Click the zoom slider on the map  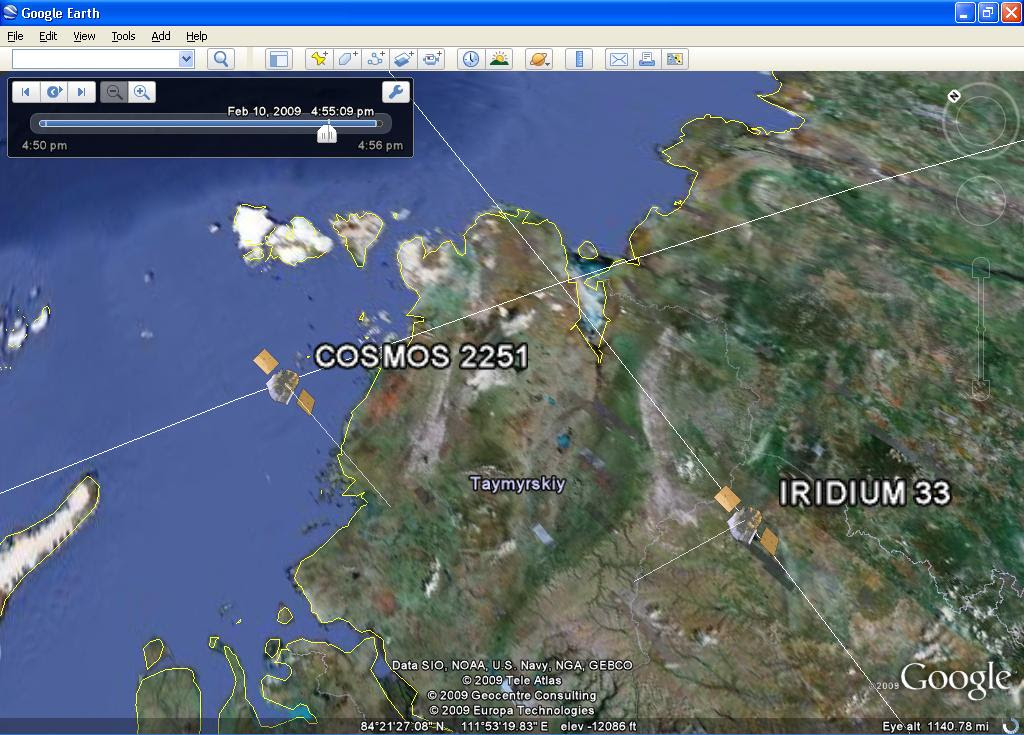pos(981,329)
